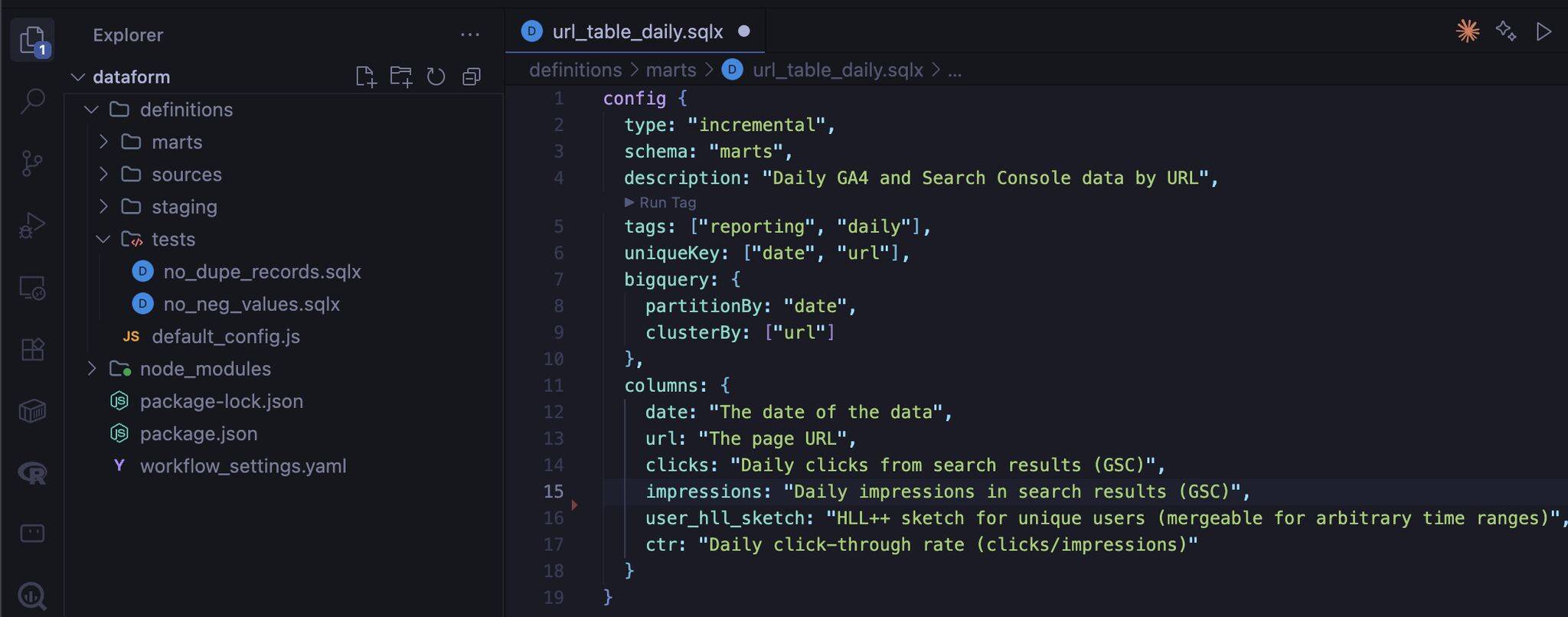
Task: Expand the node_modules folder
Action: click(x=204, y=369)
